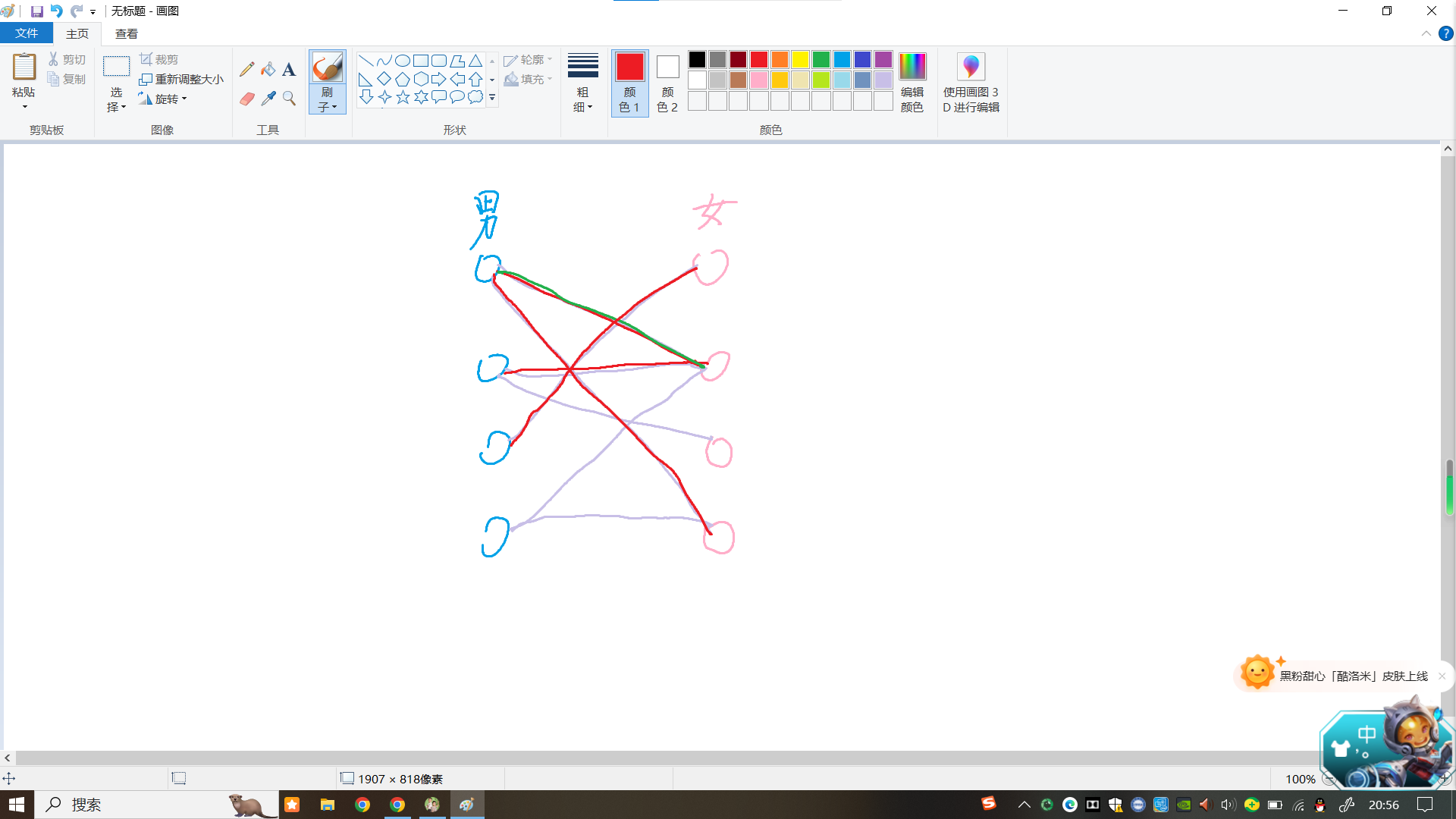Viewport: 1456px width, 819px height.
Task: Click the rectangular Select tool icon
Action: click(116, 67)
